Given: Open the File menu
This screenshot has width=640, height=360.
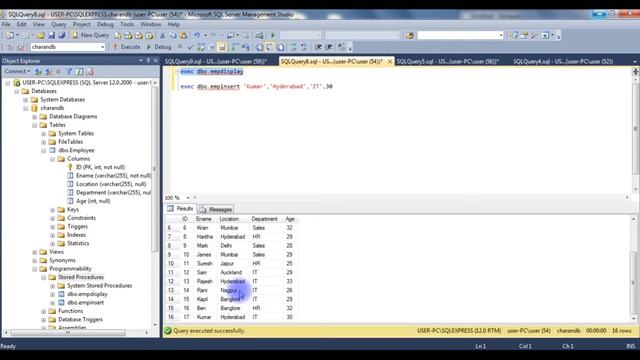Looking at the screenshot, I should click(6, 24).
